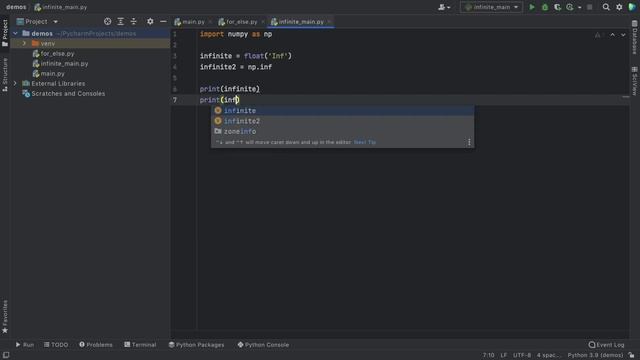Image resolution: width=640 pixels, height=360 pixels.
Task: Run the infinite_main configuration
Action: click(532, 7)
